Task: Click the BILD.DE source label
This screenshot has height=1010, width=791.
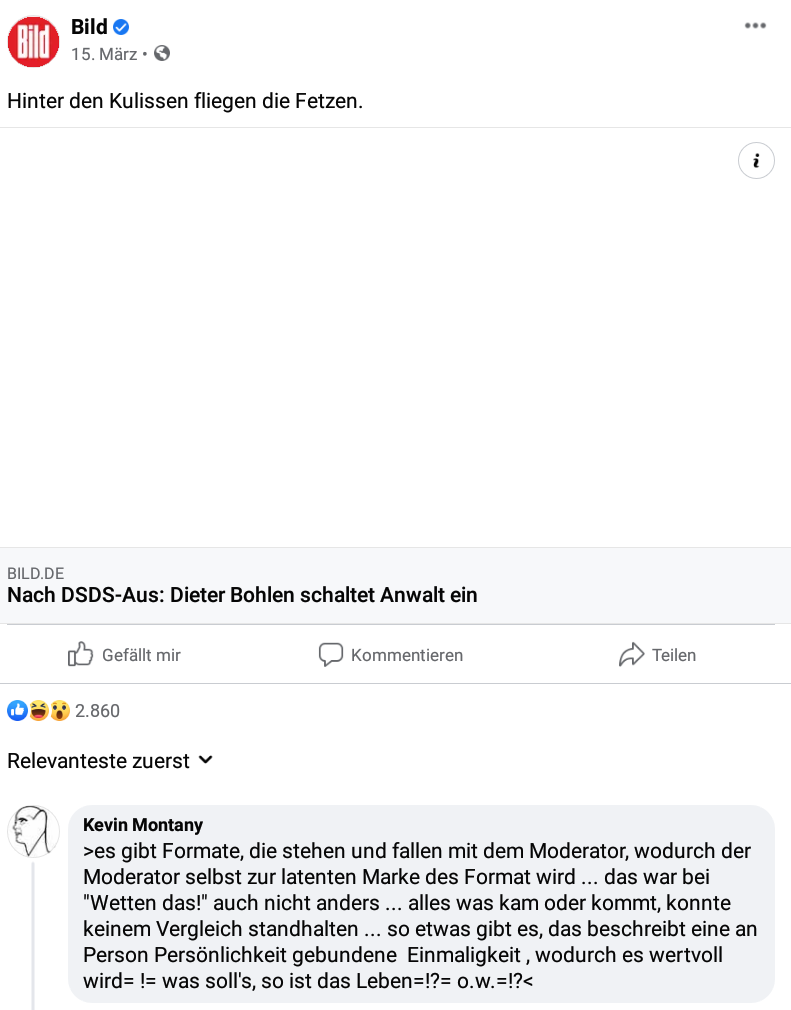Action: (35, 573)
